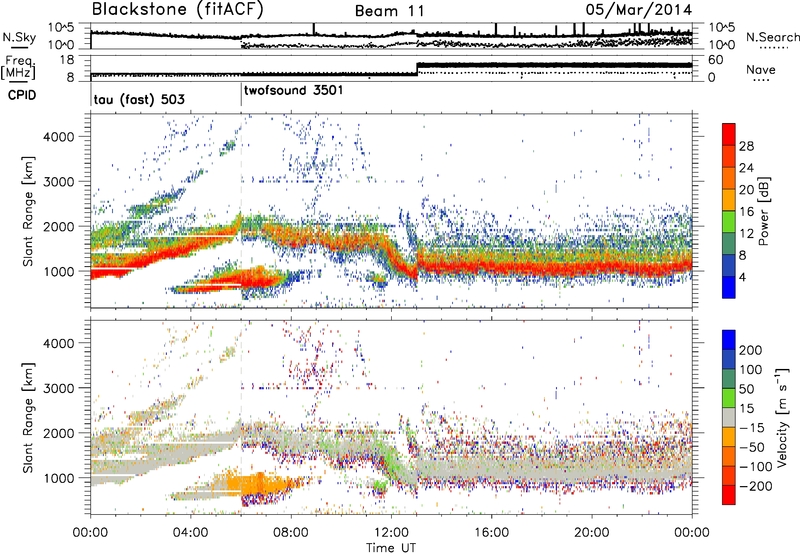Viewport: 800px width, 554px height.
Task: Click the '08:00' time axis label
Action: [291, 533]
